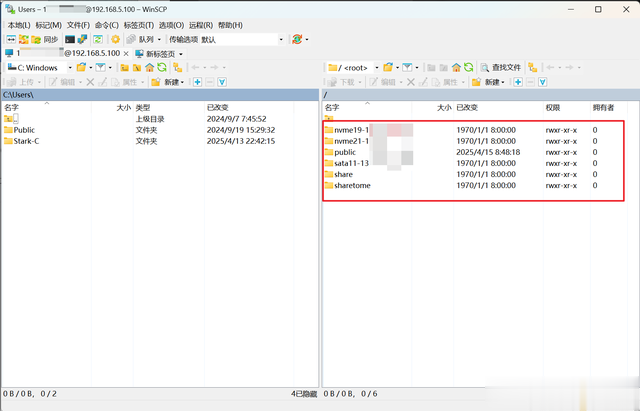Click remote filter funnel icon

pos(407,68)
